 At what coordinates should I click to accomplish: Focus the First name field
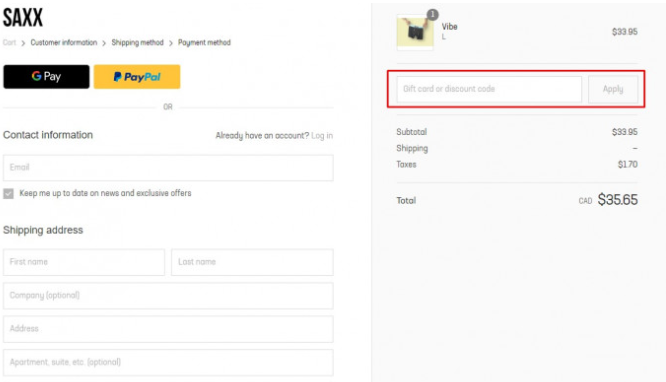pyautogui.click(x=84, y=262)
